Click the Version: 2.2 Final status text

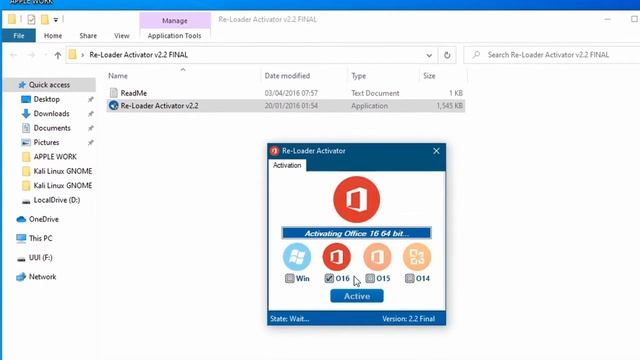click(409, 319)
